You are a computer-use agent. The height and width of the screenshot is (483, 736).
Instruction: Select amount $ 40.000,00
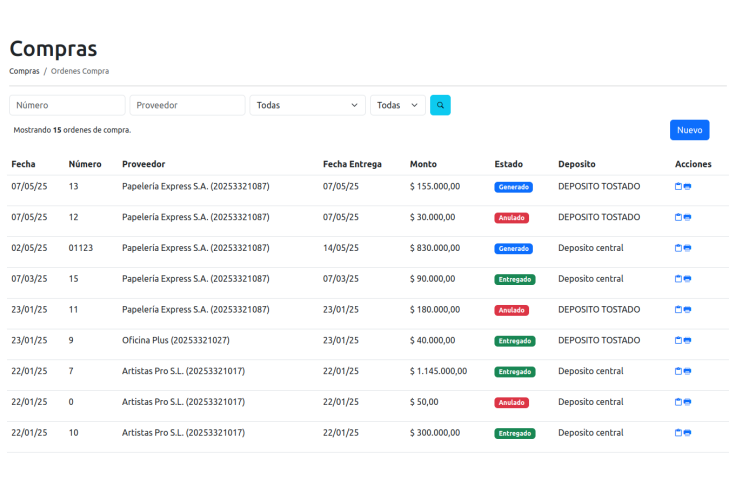[432, 340]
